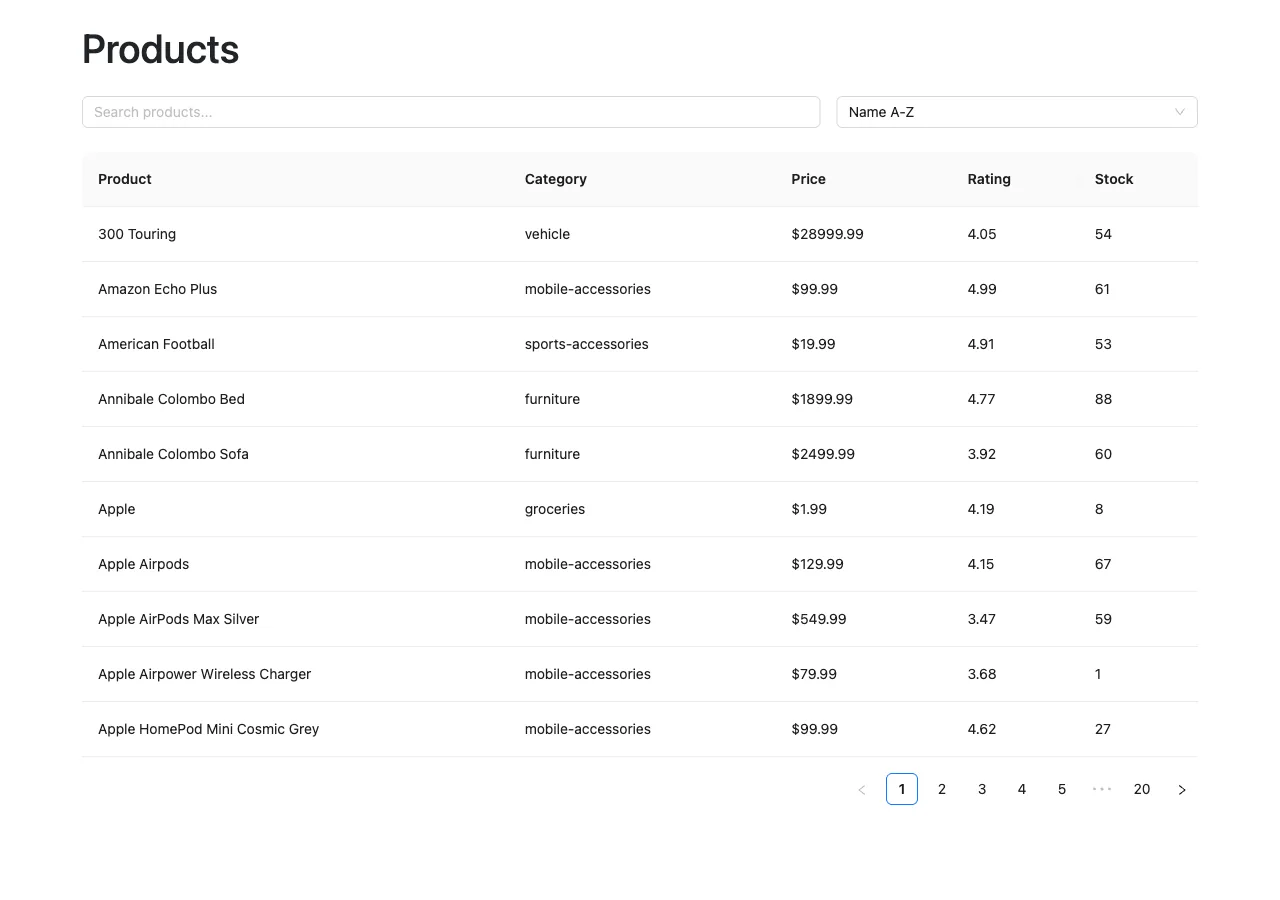The height and width of the screenshot is (900, 1280).
Task: Click the stock value 88
Action: (x=1104, y=399)
